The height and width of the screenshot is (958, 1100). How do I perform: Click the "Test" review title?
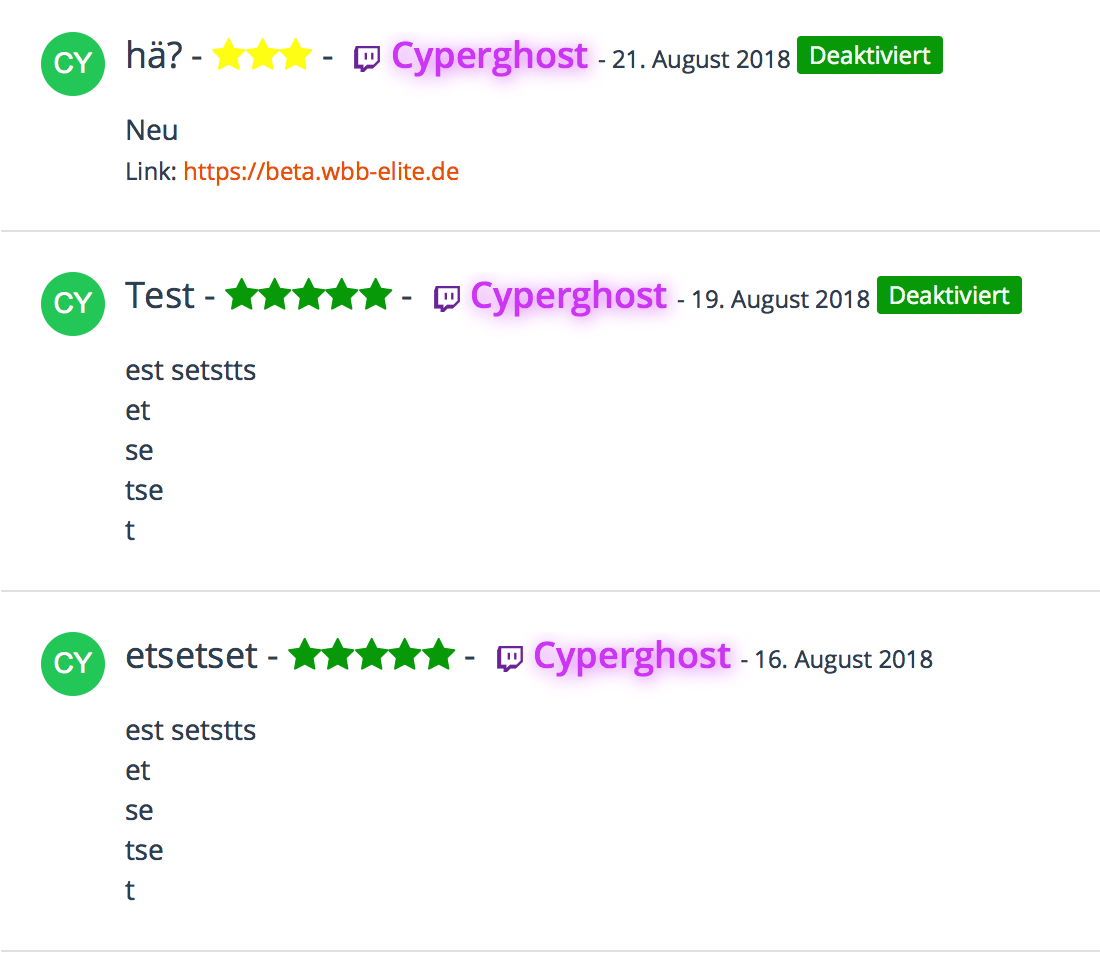coord(160,296)
